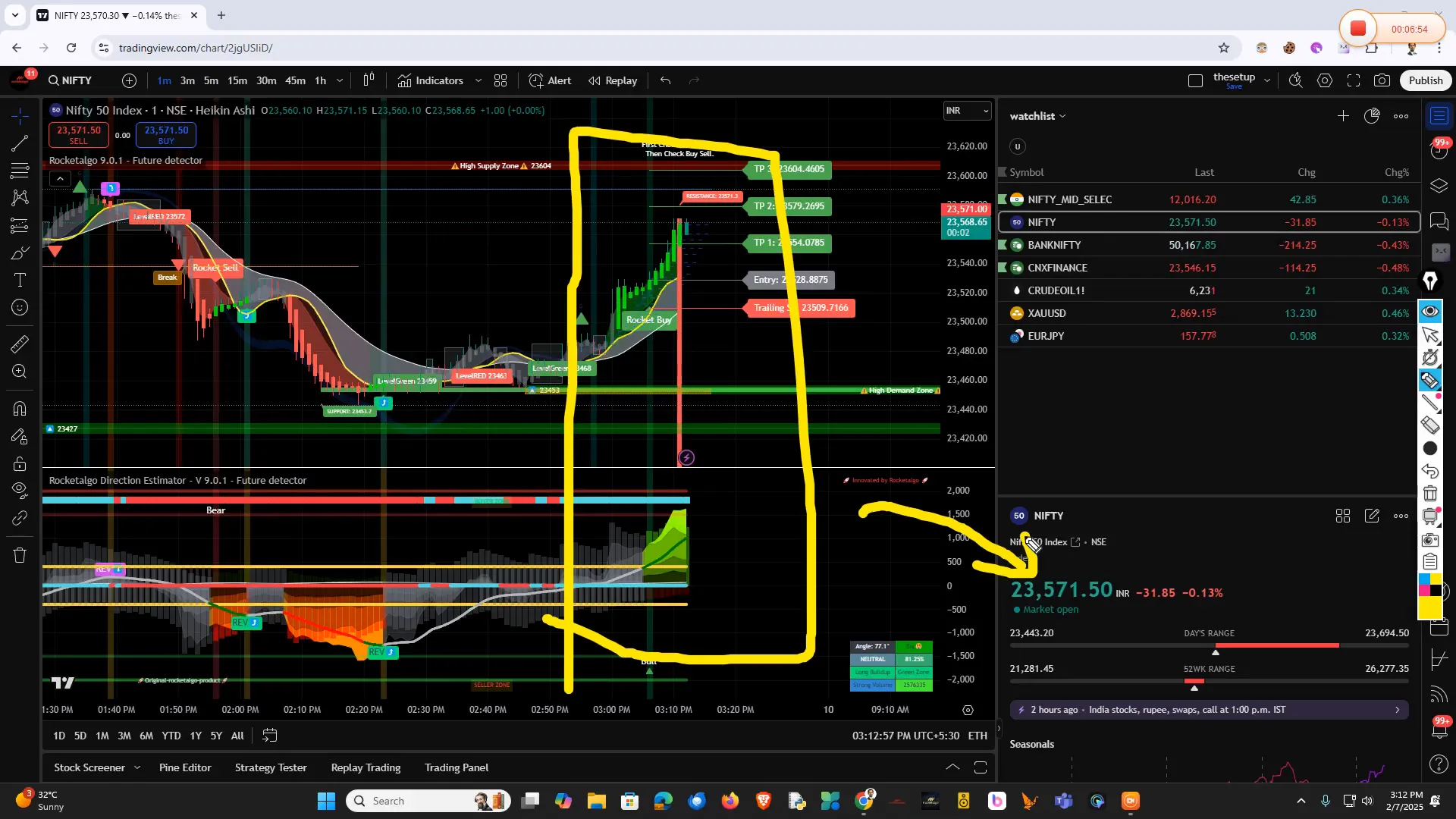Take a chart snapshot with the camera icon
Screen dimensions: 1456x819
point(1382,80)
